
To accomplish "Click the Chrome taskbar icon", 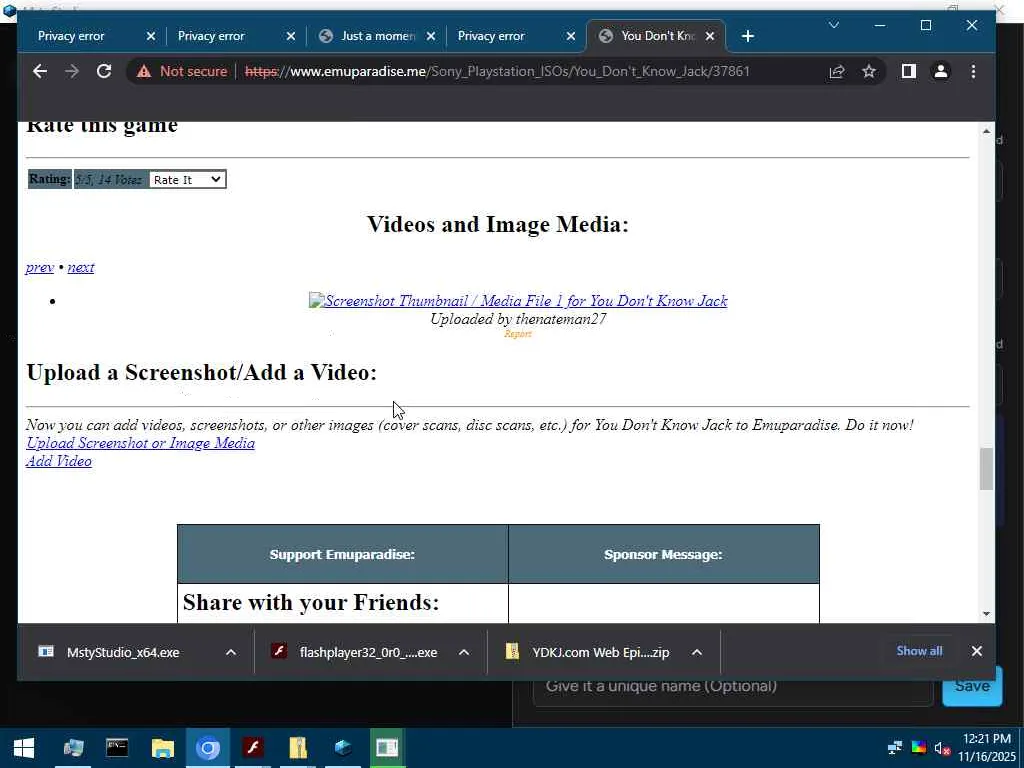I will (x=208, y=748).
